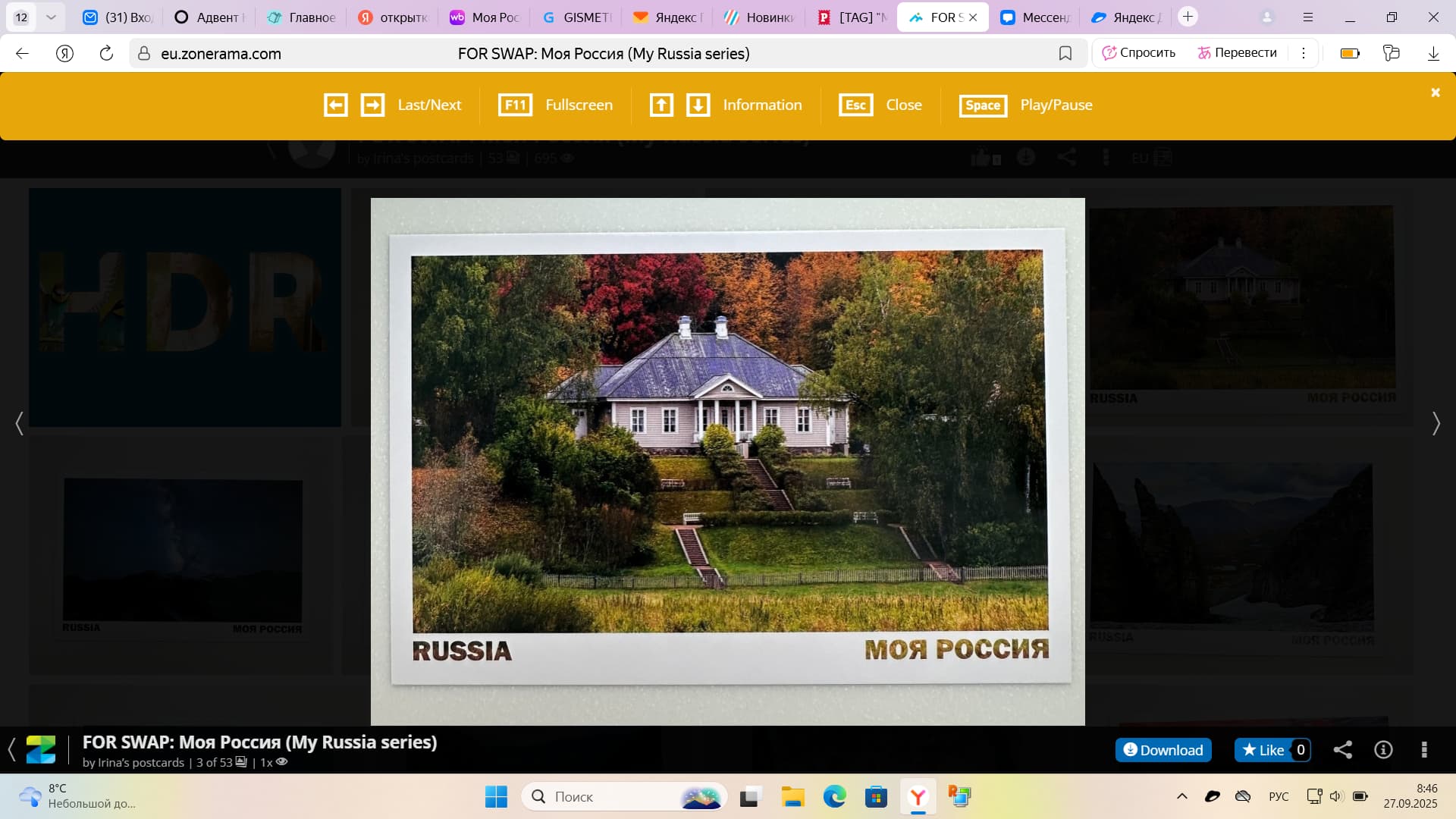Bookmark this page in address bar
This screenshot has height=819, width=1456.
pyautogui.click(x=1065, y=53)
